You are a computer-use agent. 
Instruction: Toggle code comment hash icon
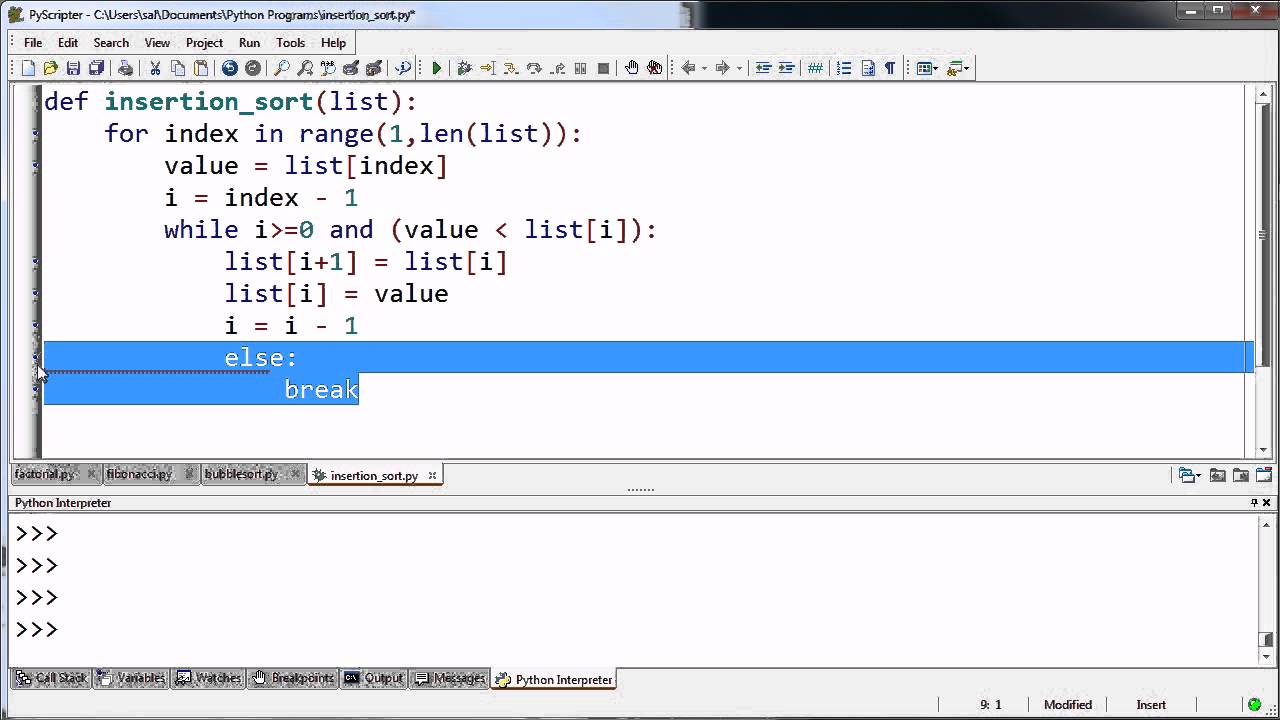pyautogui.click(x=815, y=68)
